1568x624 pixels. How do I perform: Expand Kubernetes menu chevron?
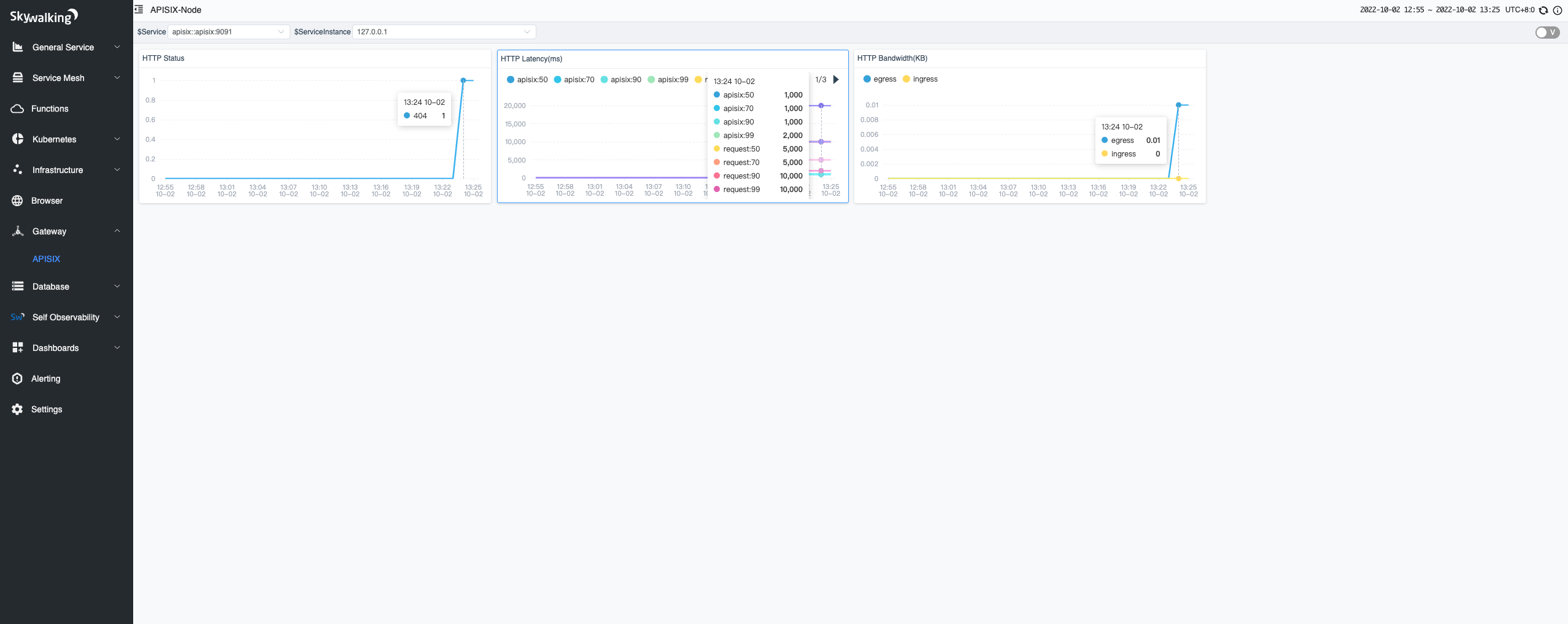117,139
